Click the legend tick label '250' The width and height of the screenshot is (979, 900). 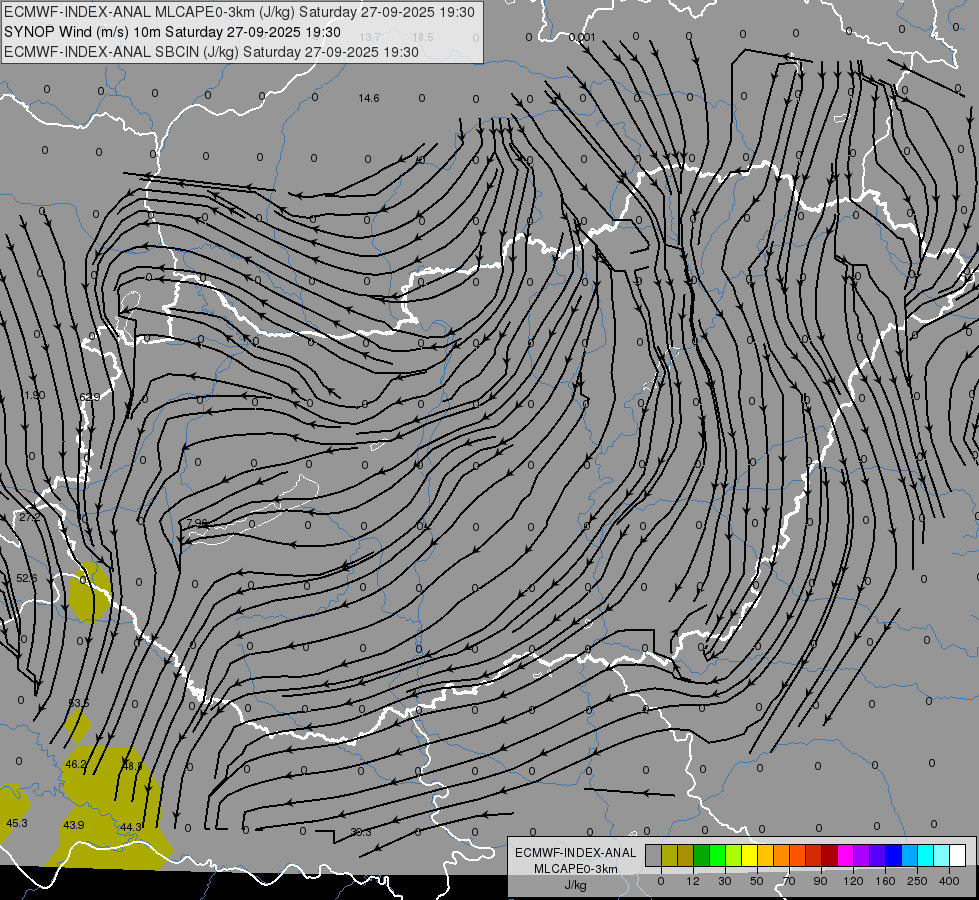point(917,881)
